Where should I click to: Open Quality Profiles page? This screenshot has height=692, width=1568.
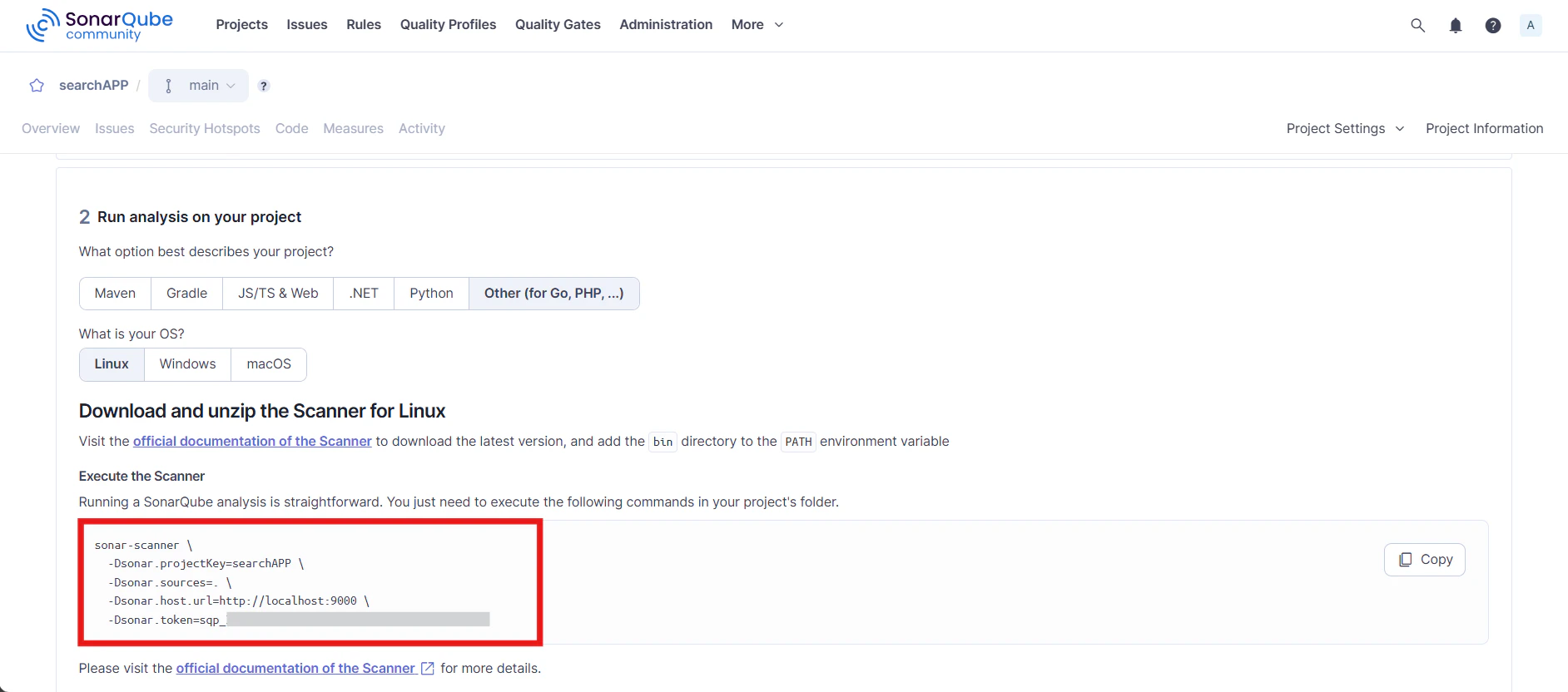448,25
